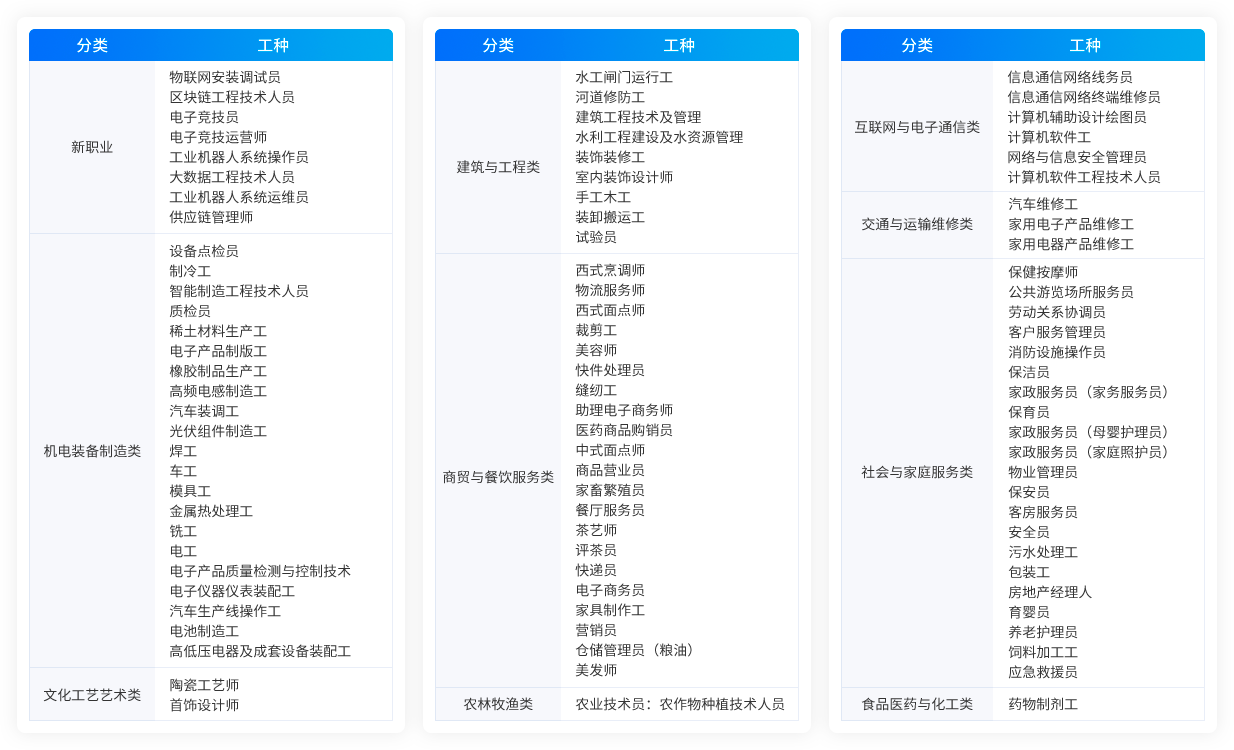The image size is (1234, 750).
Task: Choose 陶瓷工艺师 under 文化工艺艺术类
Action: pos(204,685)
